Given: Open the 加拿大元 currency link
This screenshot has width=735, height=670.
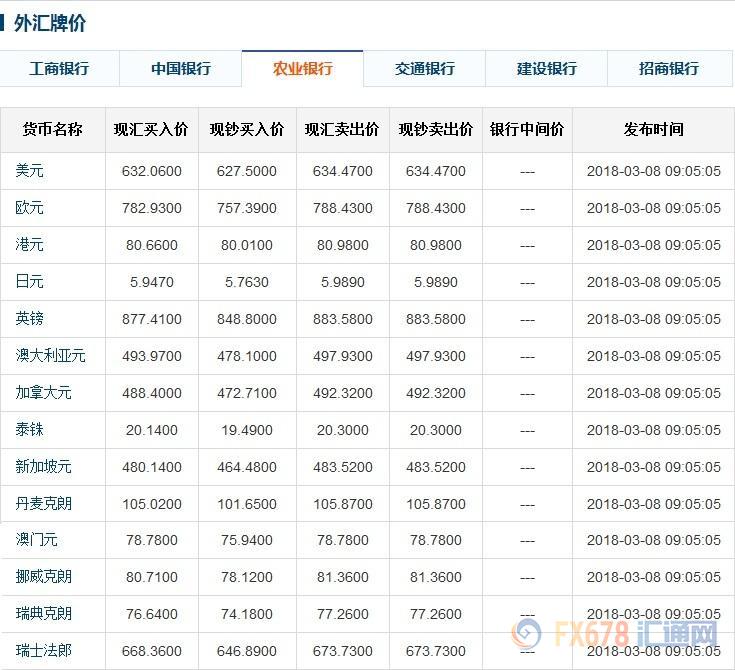Looking at the screenshot, I should [x=43, y=393].
